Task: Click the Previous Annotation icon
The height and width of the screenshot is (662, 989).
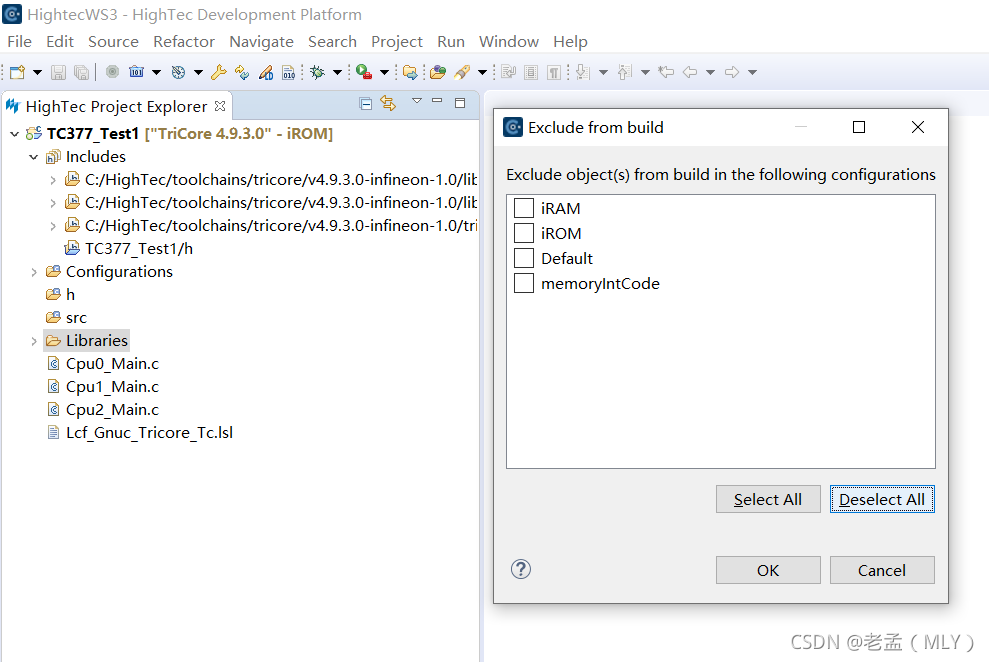Action: point(624,72)
